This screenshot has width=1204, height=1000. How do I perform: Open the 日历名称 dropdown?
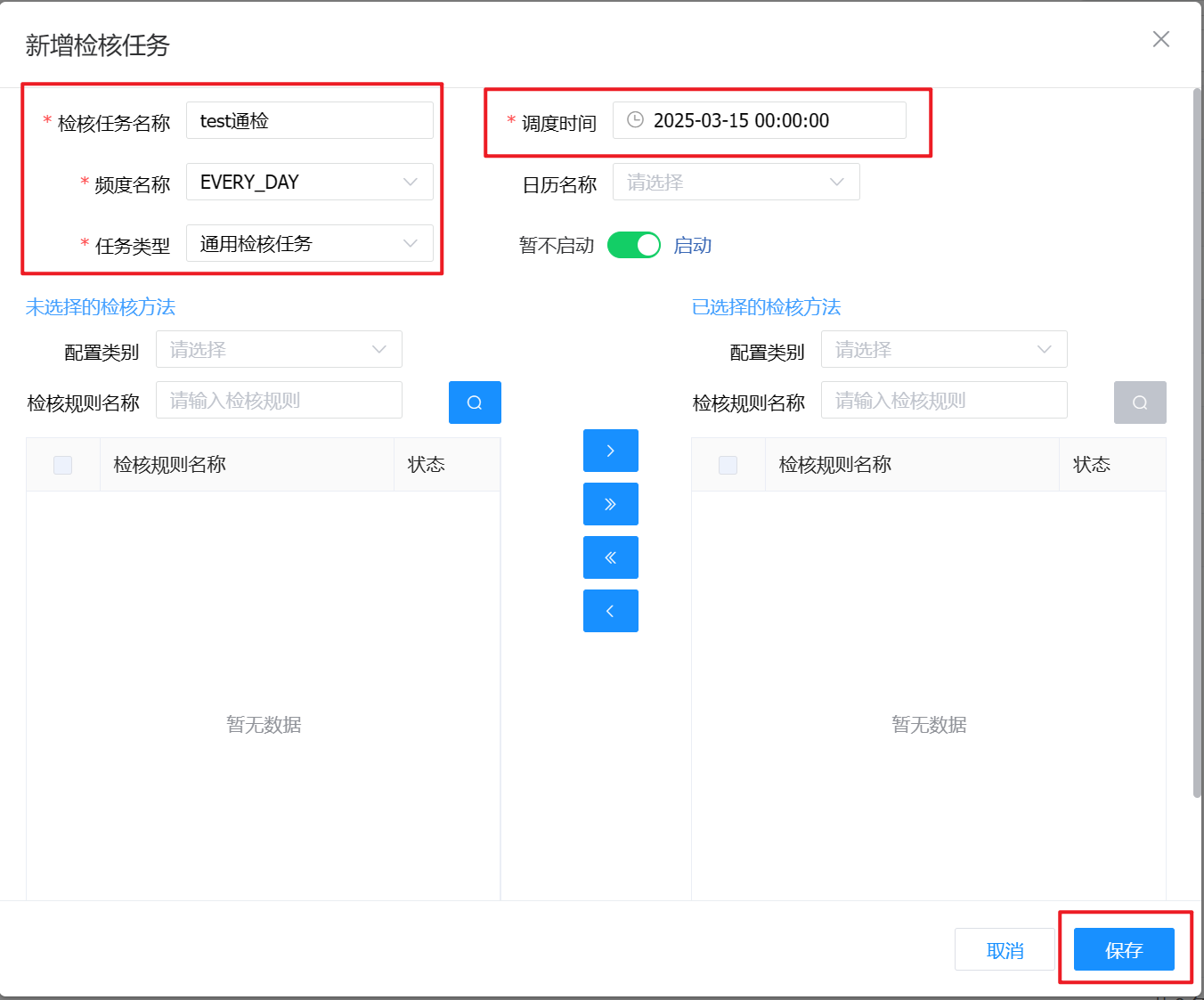736,182
